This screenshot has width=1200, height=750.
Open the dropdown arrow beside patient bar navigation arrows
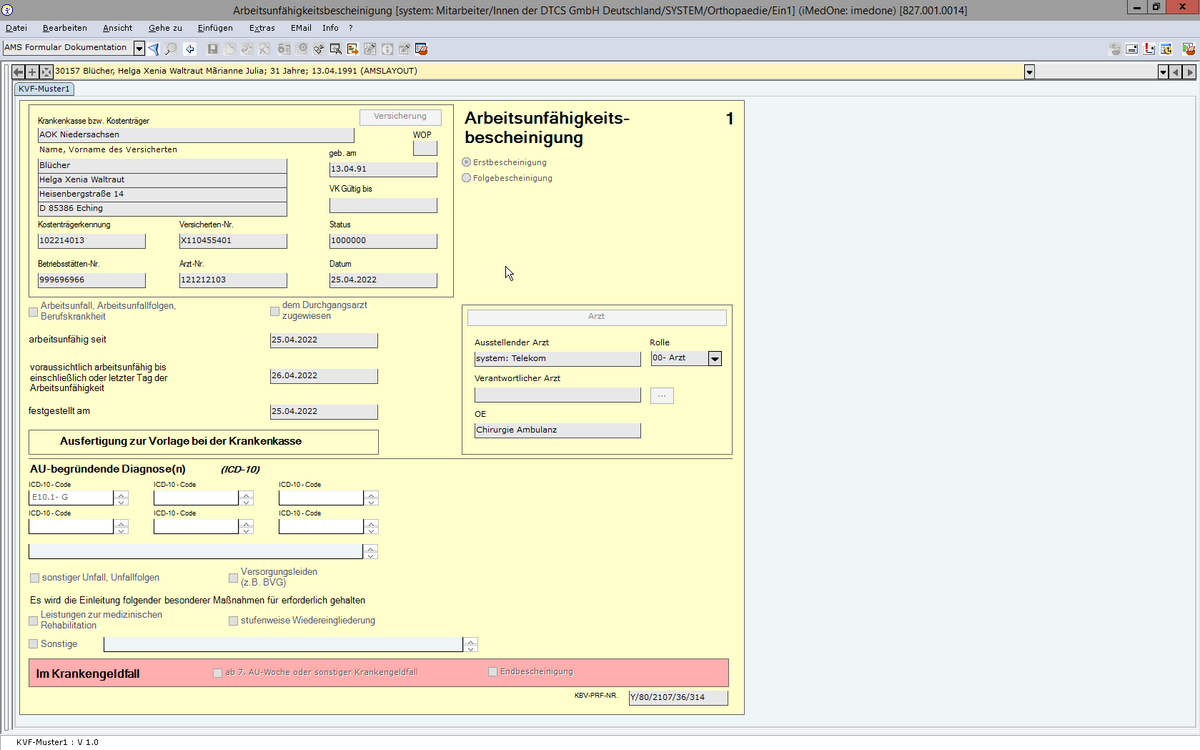pos(1163,72)
